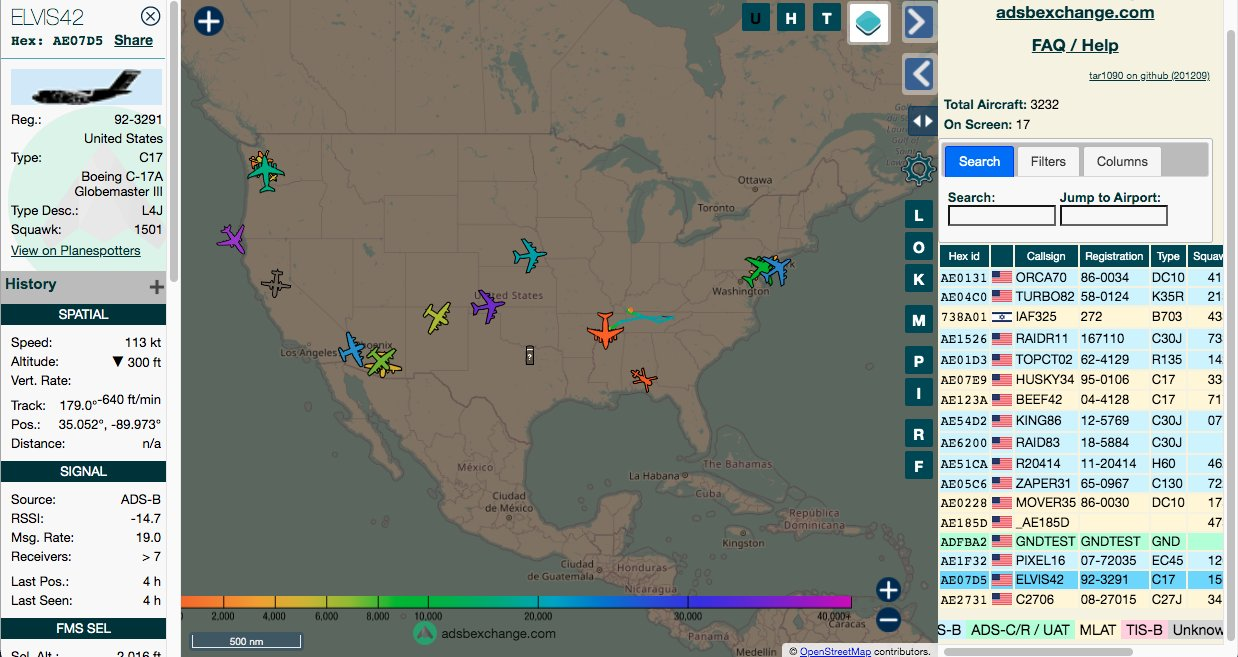This screenshot has width=1238, height=657.
Task: Toggle the U map button
Action: click(x=755, y=17)
